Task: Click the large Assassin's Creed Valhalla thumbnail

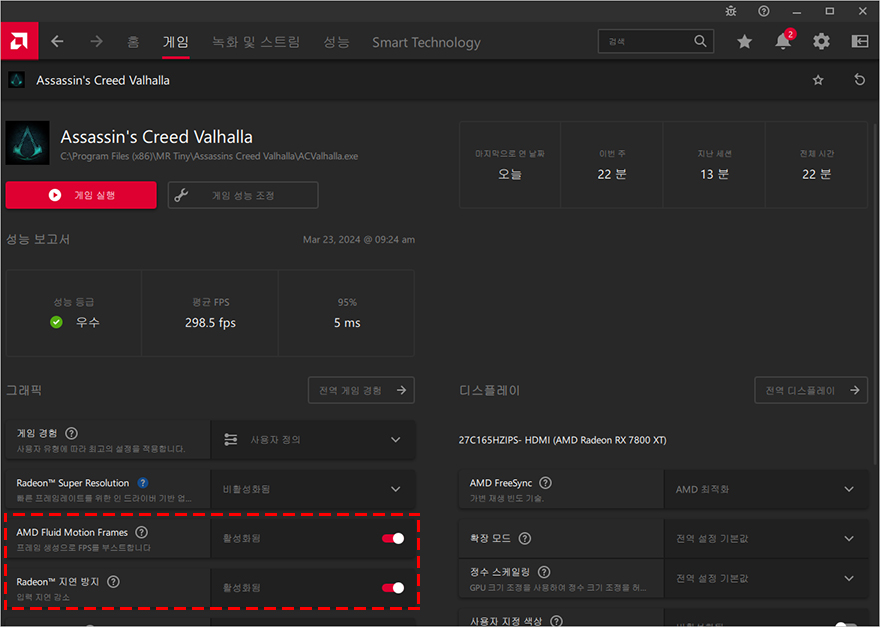Action: tap(28, 143)
